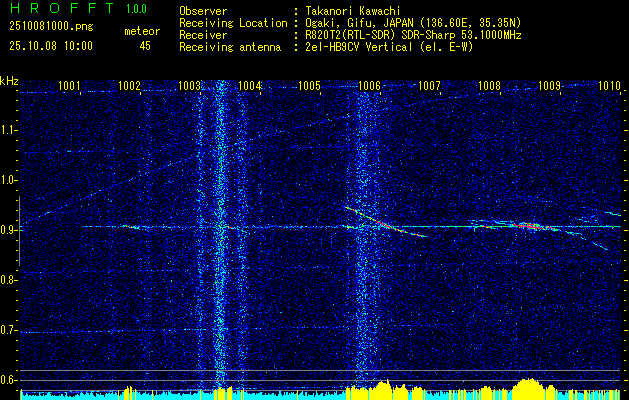The width and height of the screenshot is (629, 400).
Task: Click the 0.6 frequency axis label
Action: (9, 380)
